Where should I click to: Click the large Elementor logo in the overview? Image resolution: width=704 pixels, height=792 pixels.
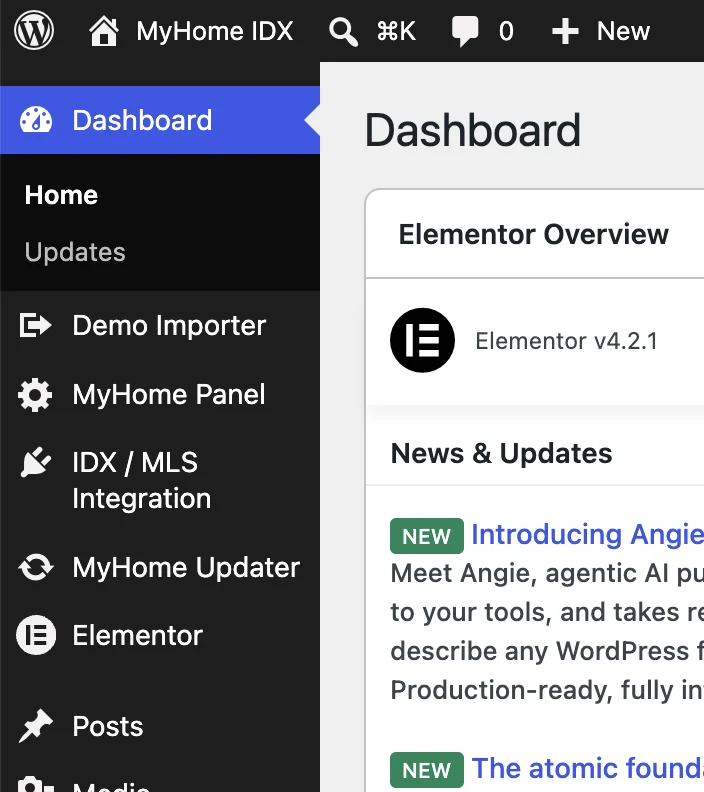pos(422,340)
